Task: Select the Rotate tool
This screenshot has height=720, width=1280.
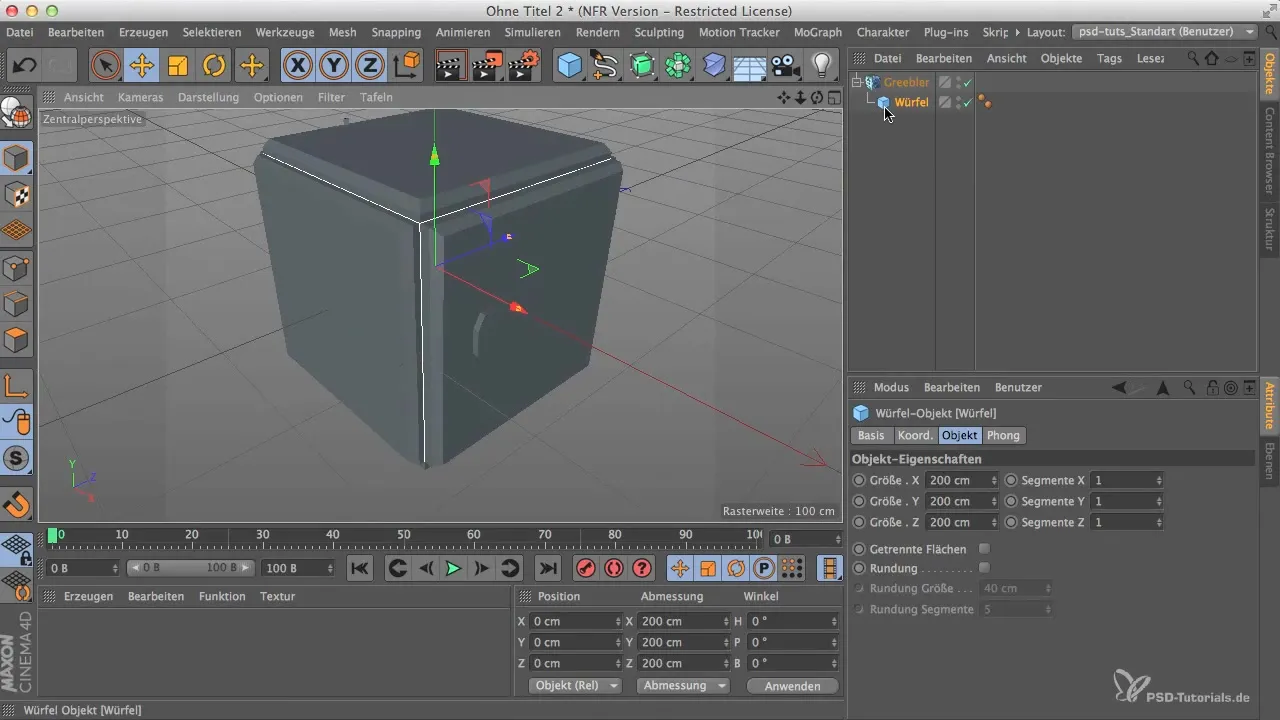Action: tap(215, 67)
